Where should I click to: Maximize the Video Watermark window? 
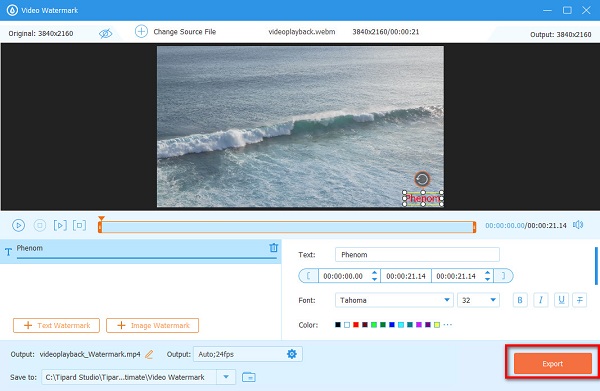click(x=567, y=10)
